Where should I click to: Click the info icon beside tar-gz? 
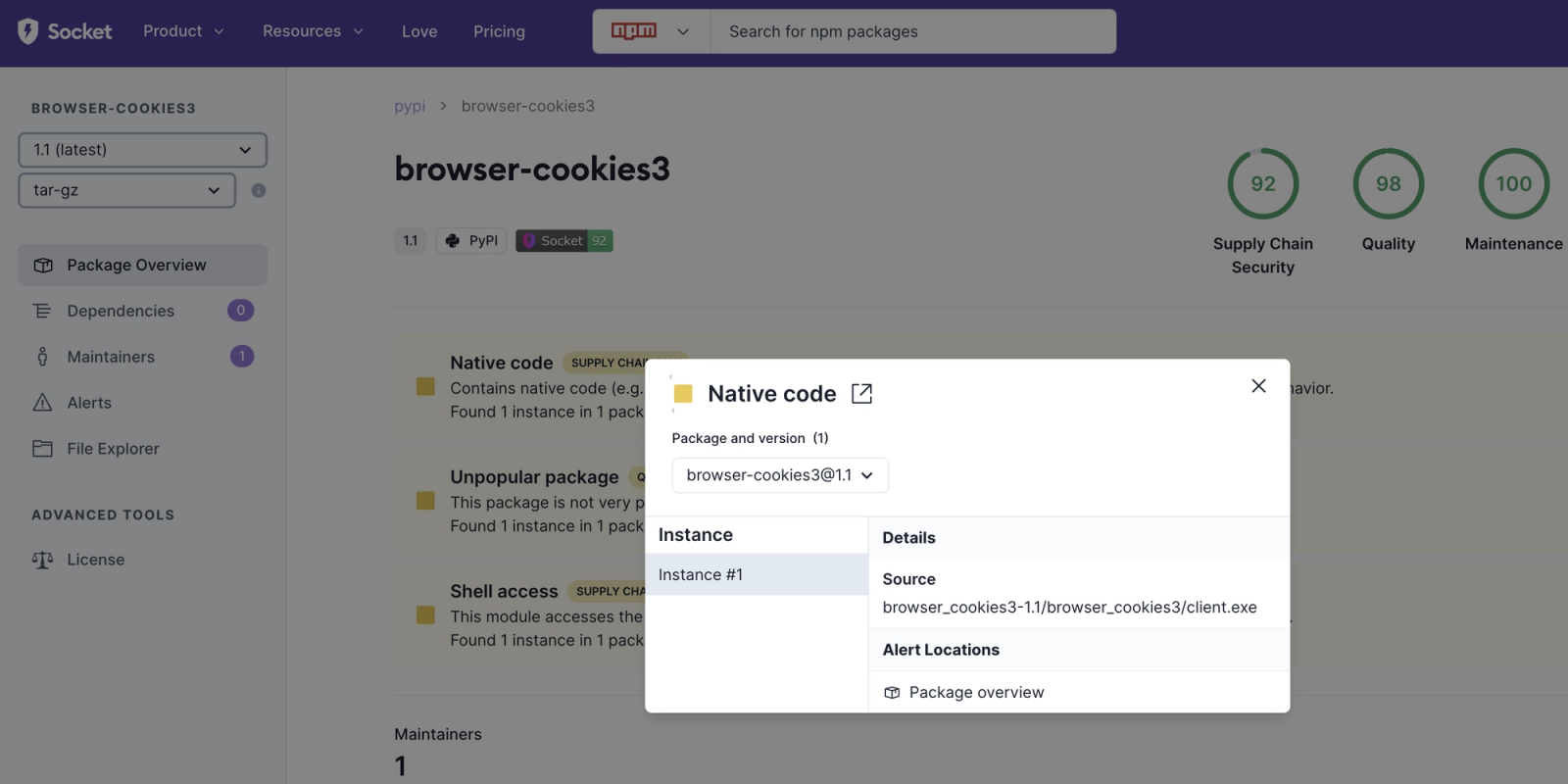(259, 190)
